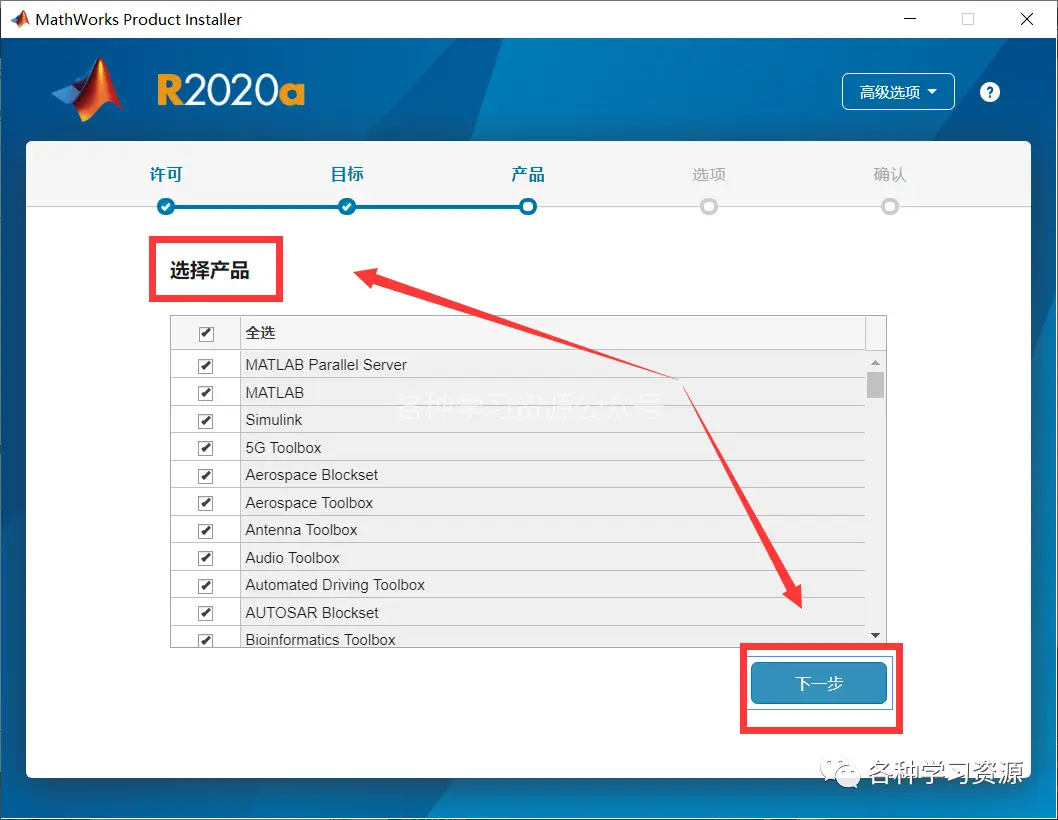Toggle the Antenna Toolbox checkbox
The width and height of the screenshot is (1058, 820).
point(206,530)
